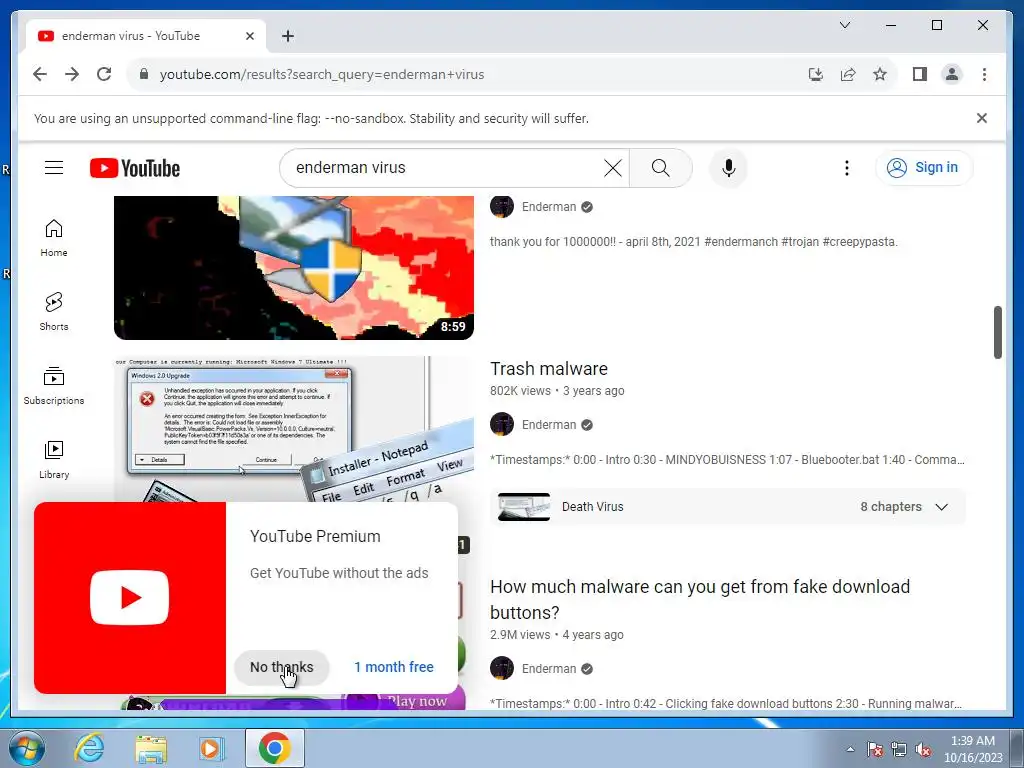Open Library in sidebar
Image resolution: width=1024 pixels, height=768 pixels.
click(54, 460)
